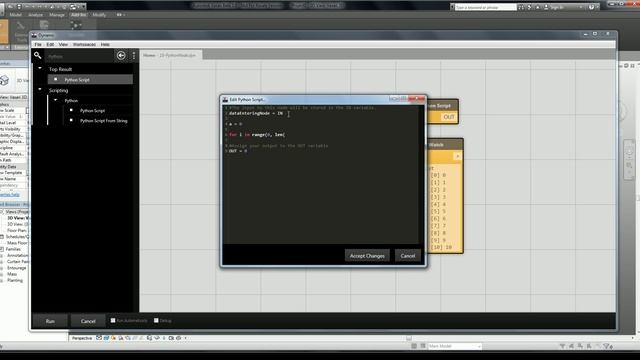640x360 pixels.
Task: Select the Planting family in Project Browser
Action: pos(15,280)
